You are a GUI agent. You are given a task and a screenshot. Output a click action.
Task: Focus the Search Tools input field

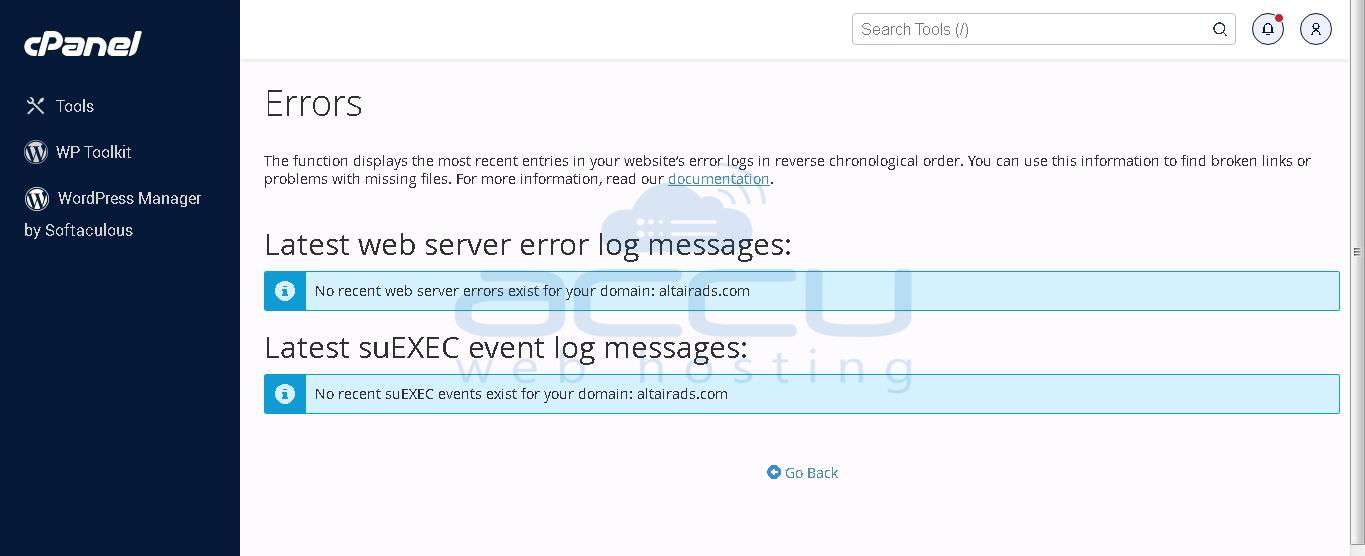(x=1030, y=29)
